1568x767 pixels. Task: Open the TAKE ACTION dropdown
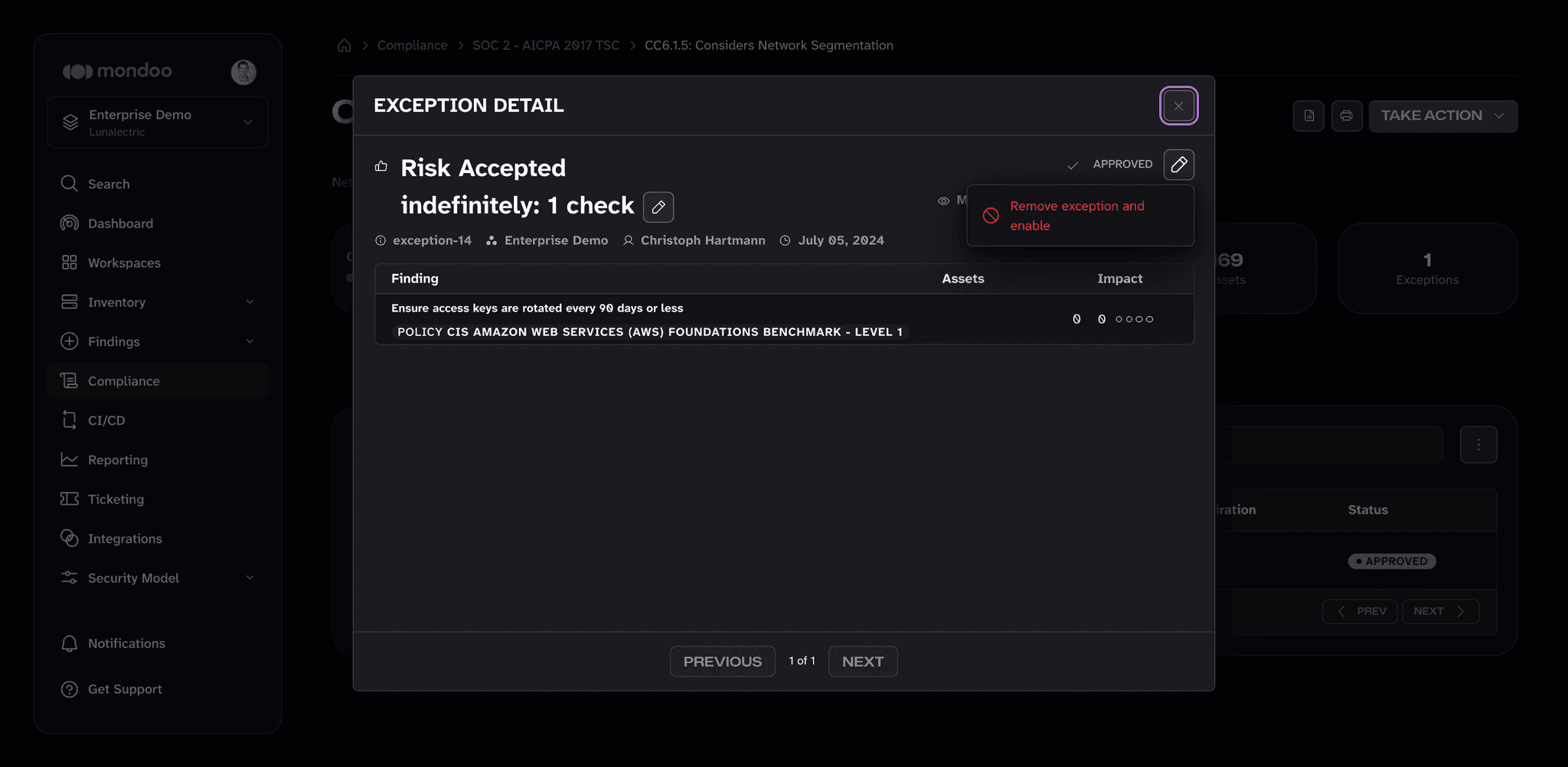pyautogui.click(x=1442, y=116)
